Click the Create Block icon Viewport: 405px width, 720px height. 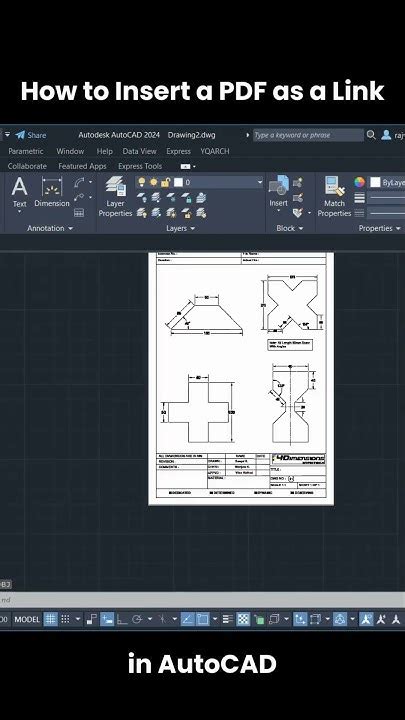click(x=298, y=183)
